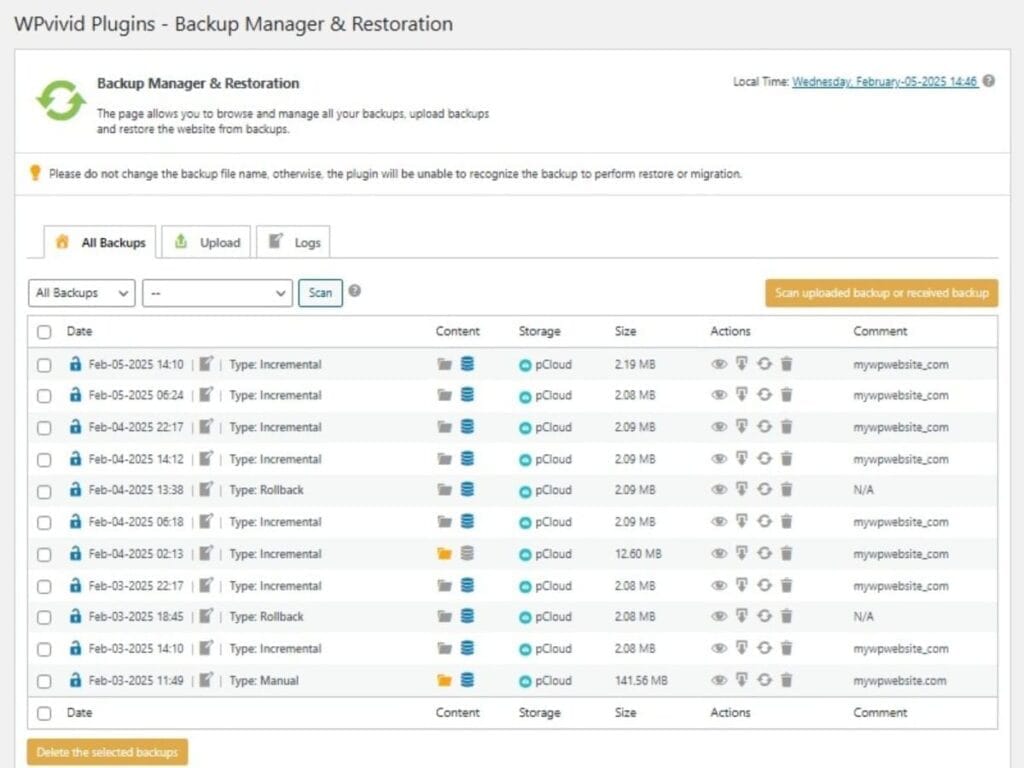Click the restore icon for Feb-05-2025 14:10 backup
Image resolution: width=1024 pixels, height=768 pixels.
[764, 365]
